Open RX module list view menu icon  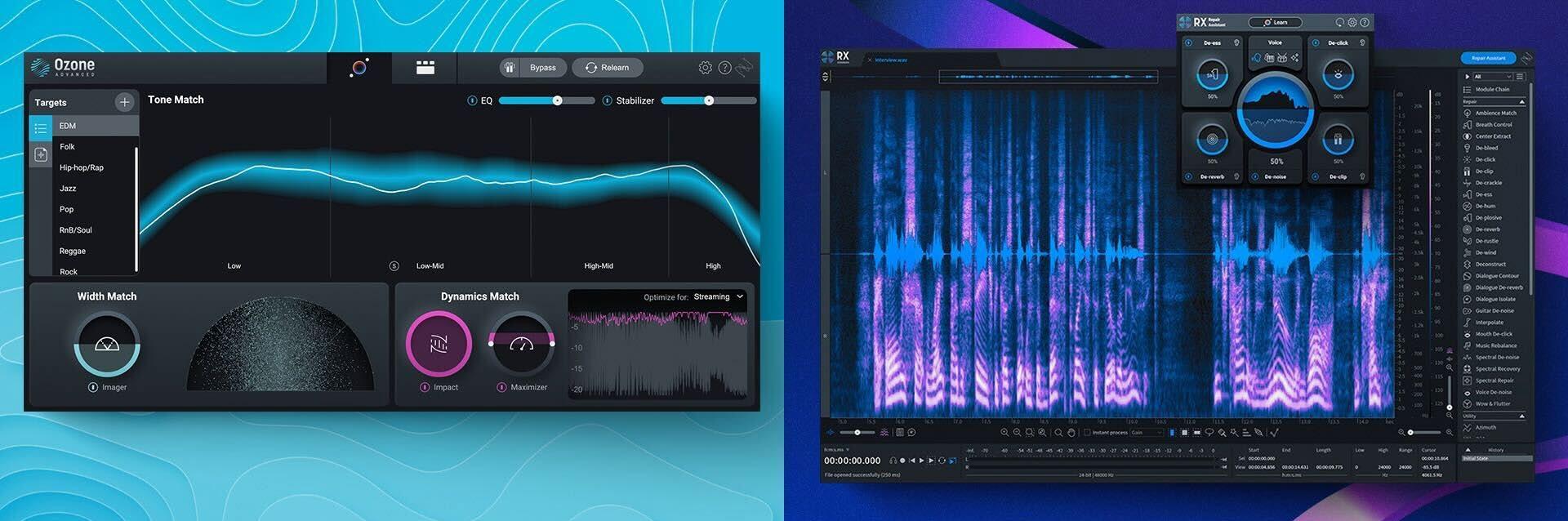pos(1519,77)
